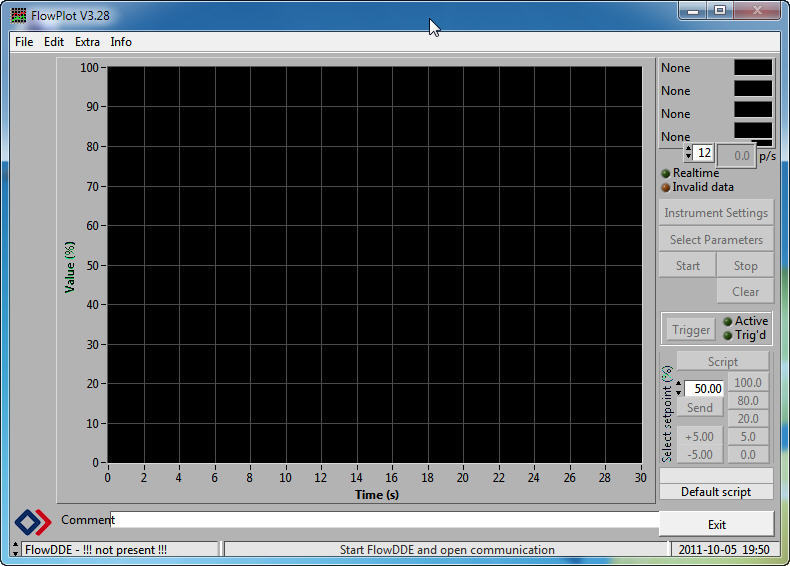Click the Clear button

point(745,291)
